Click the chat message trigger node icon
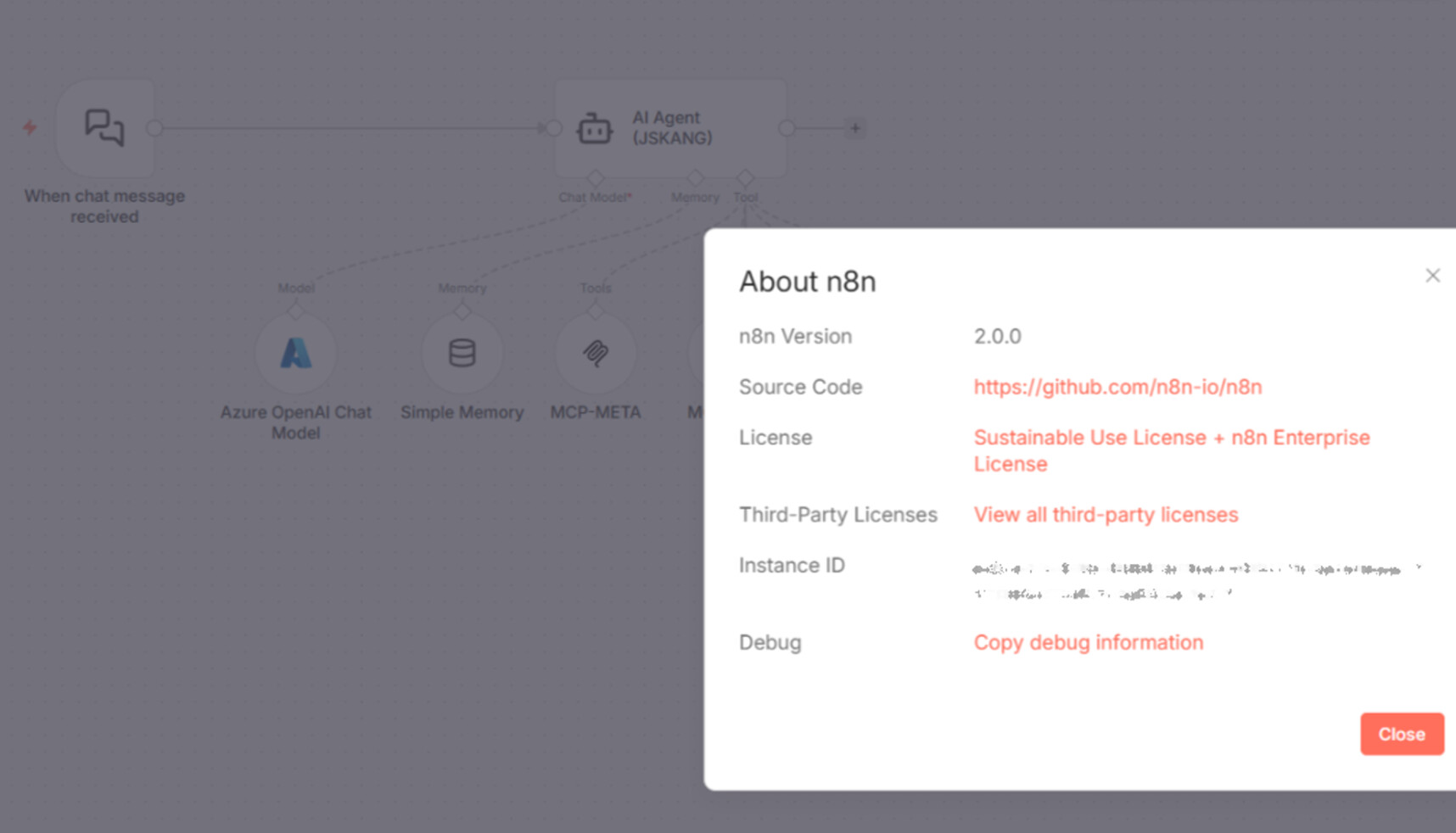 pos(104,128)
